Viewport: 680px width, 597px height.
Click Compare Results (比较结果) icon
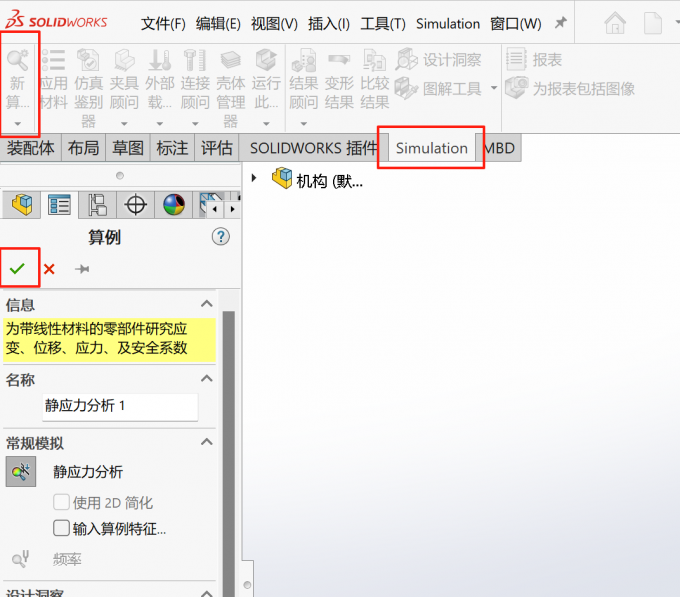[374, 60]
